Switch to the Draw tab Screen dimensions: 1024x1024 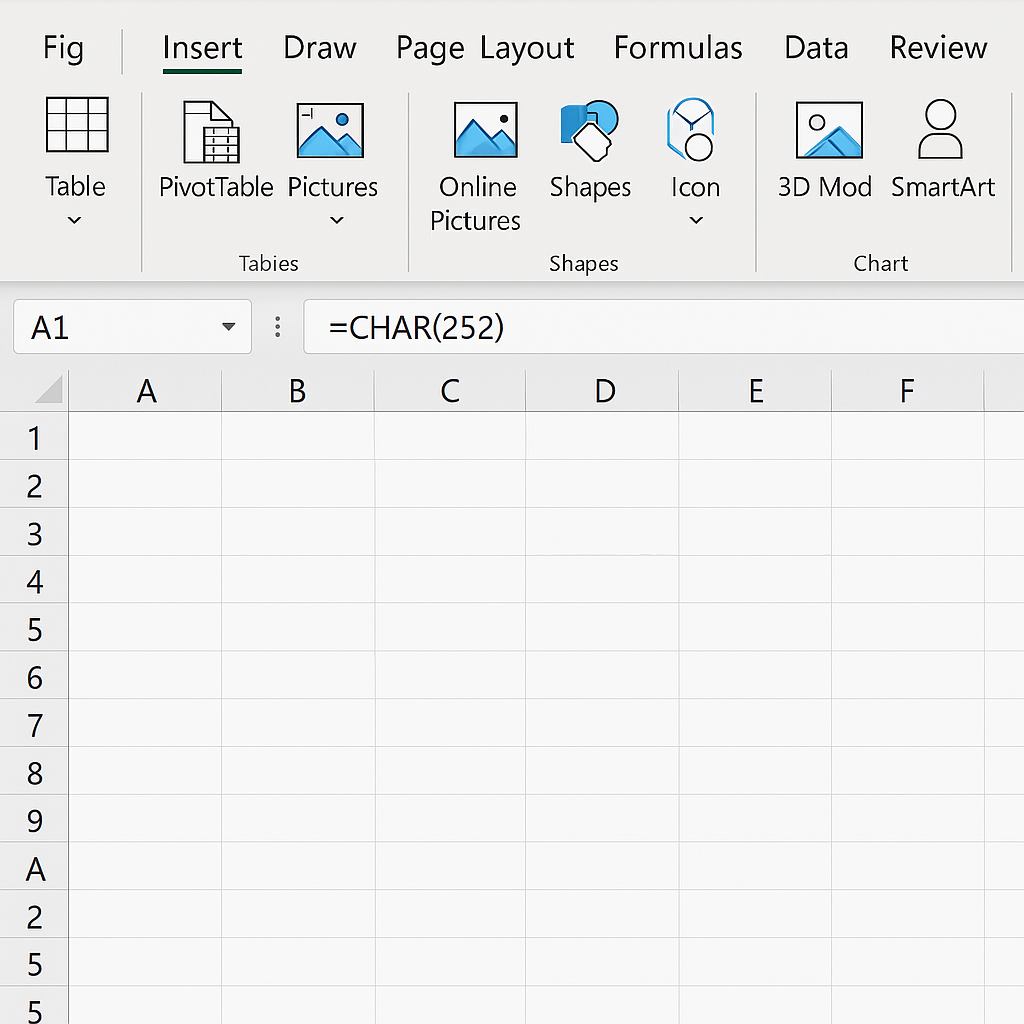[x=320, y=48]
